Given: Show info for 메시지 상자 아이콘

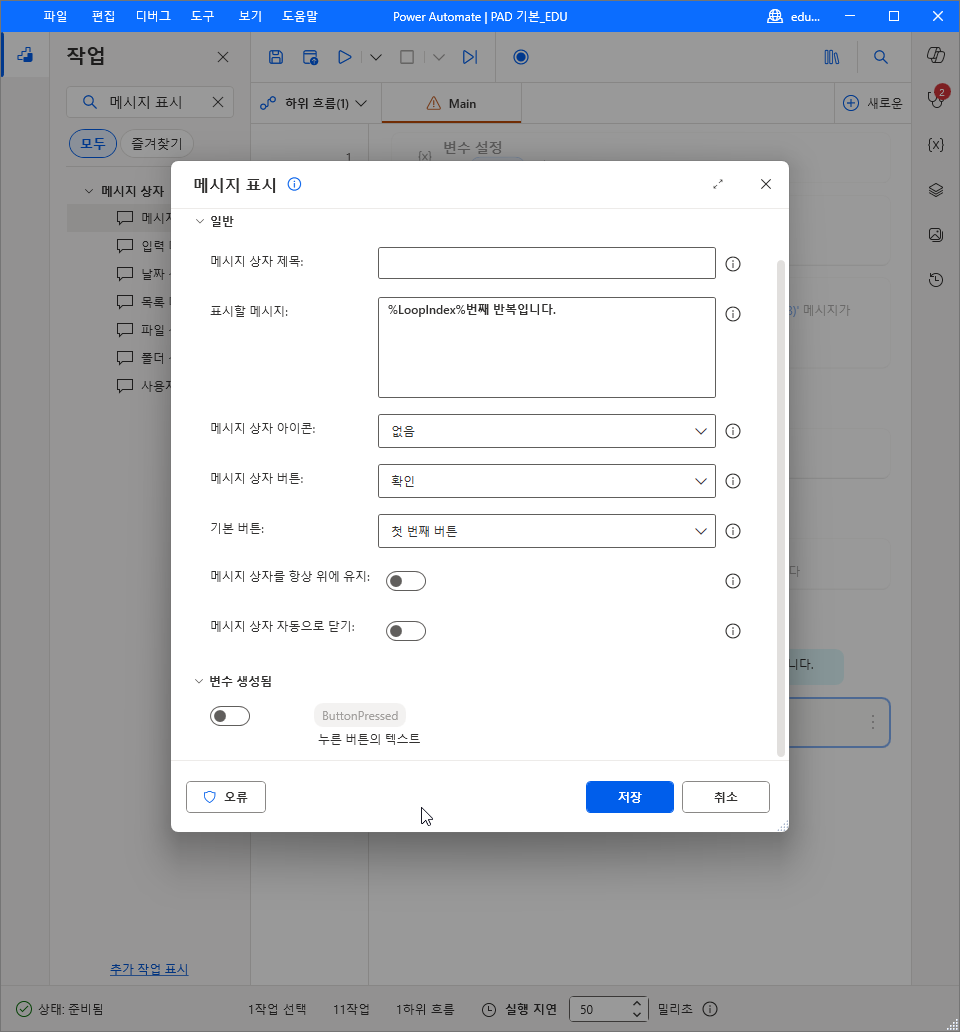Looking at the screenshot, I should click(x=733, y=431).
